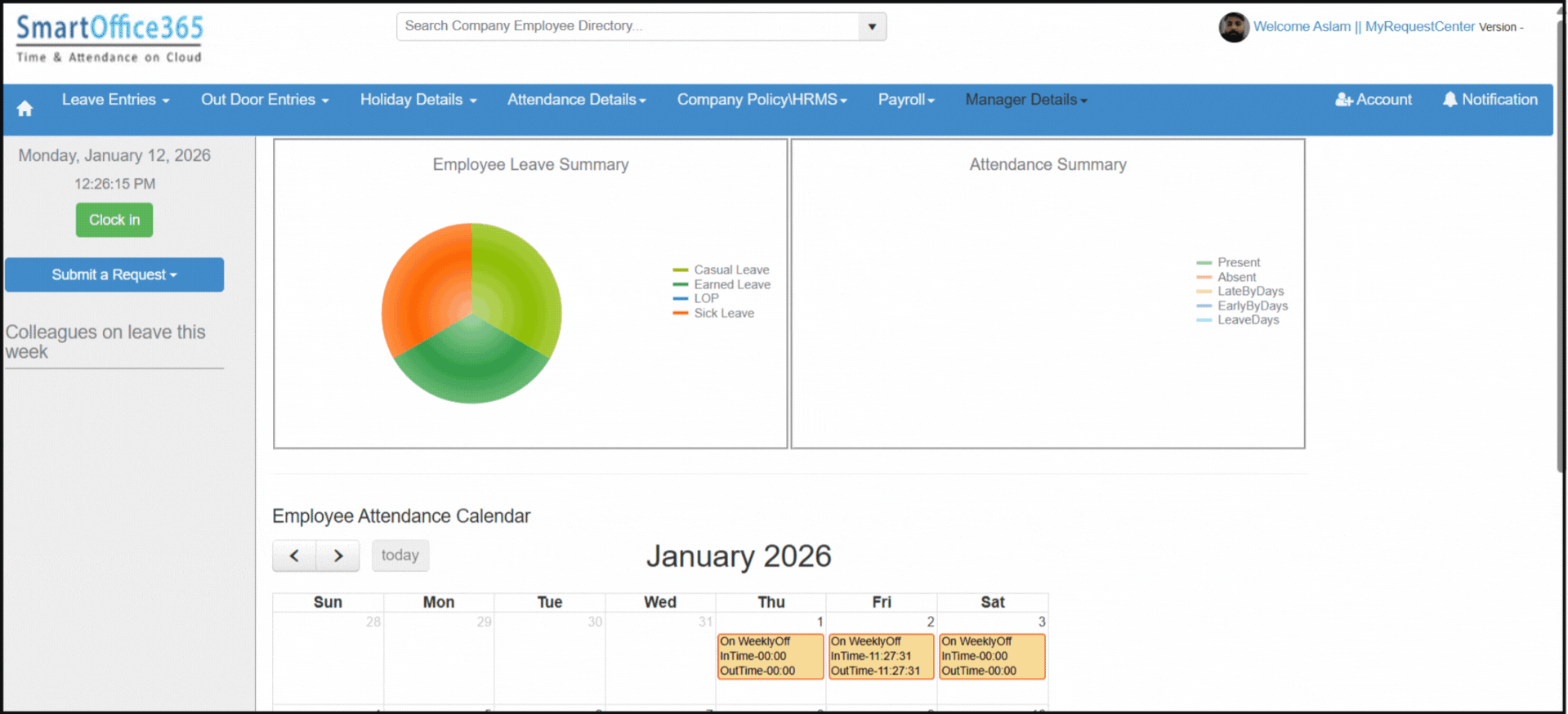Expand the Submit a Request dropdown
Image resolution: width=1568 pixels, height=714 pixels.
pos(114,275)
